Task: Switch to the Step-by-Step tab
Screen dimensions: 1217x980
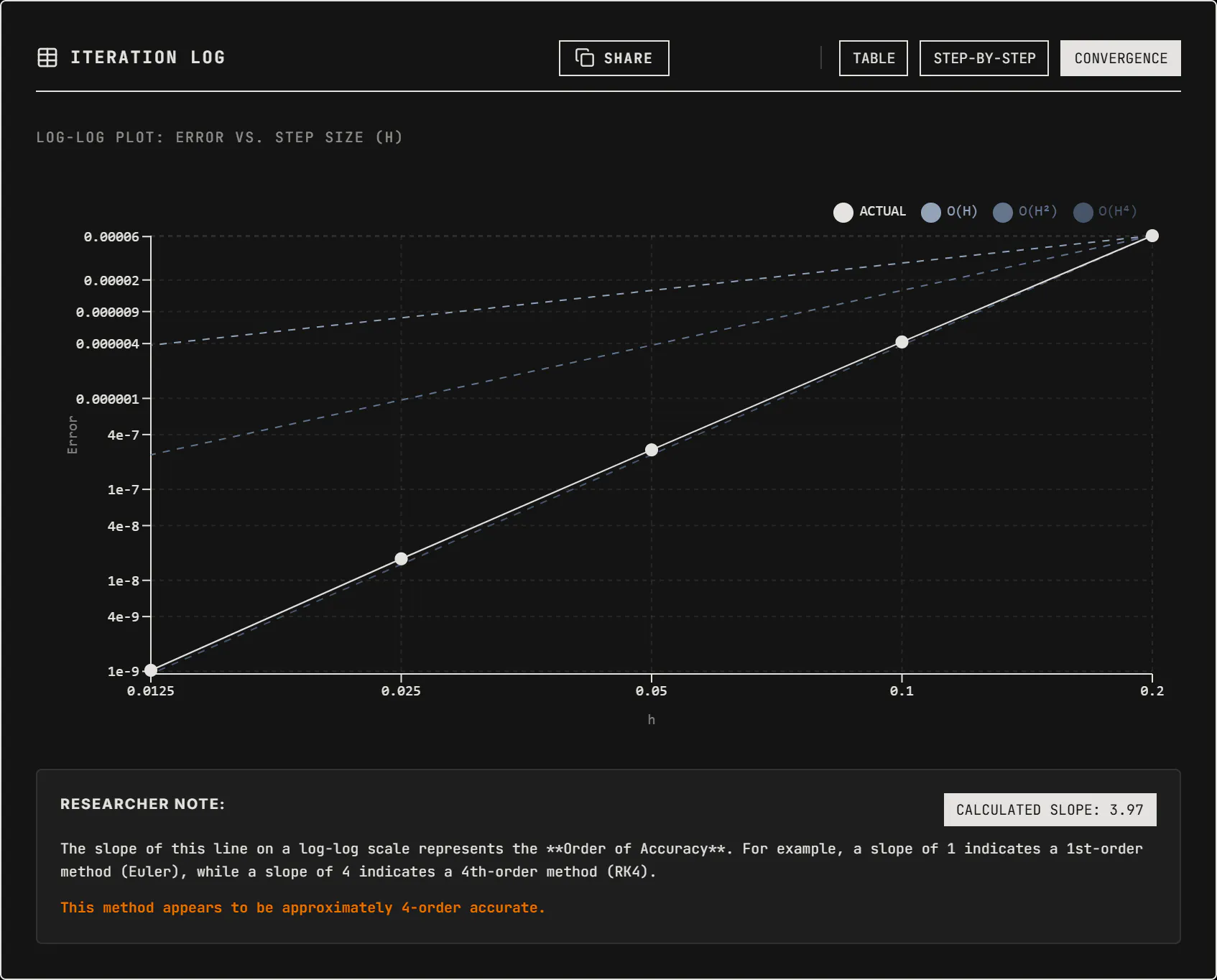Action: point(984,58)
